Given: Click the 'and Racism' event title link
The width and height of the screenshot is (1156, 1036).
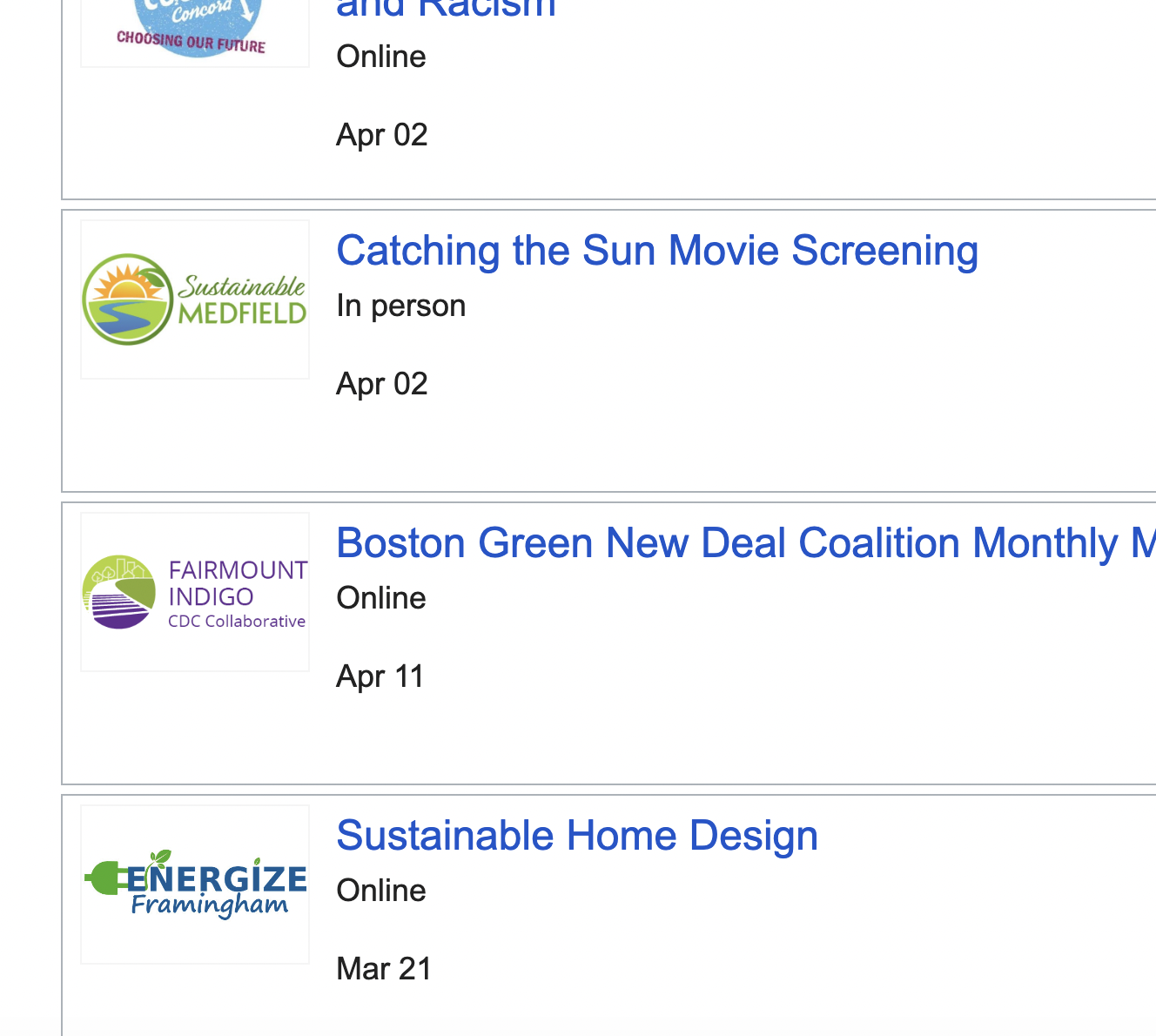Looking at the screenshot, I should tap(445, 9).
